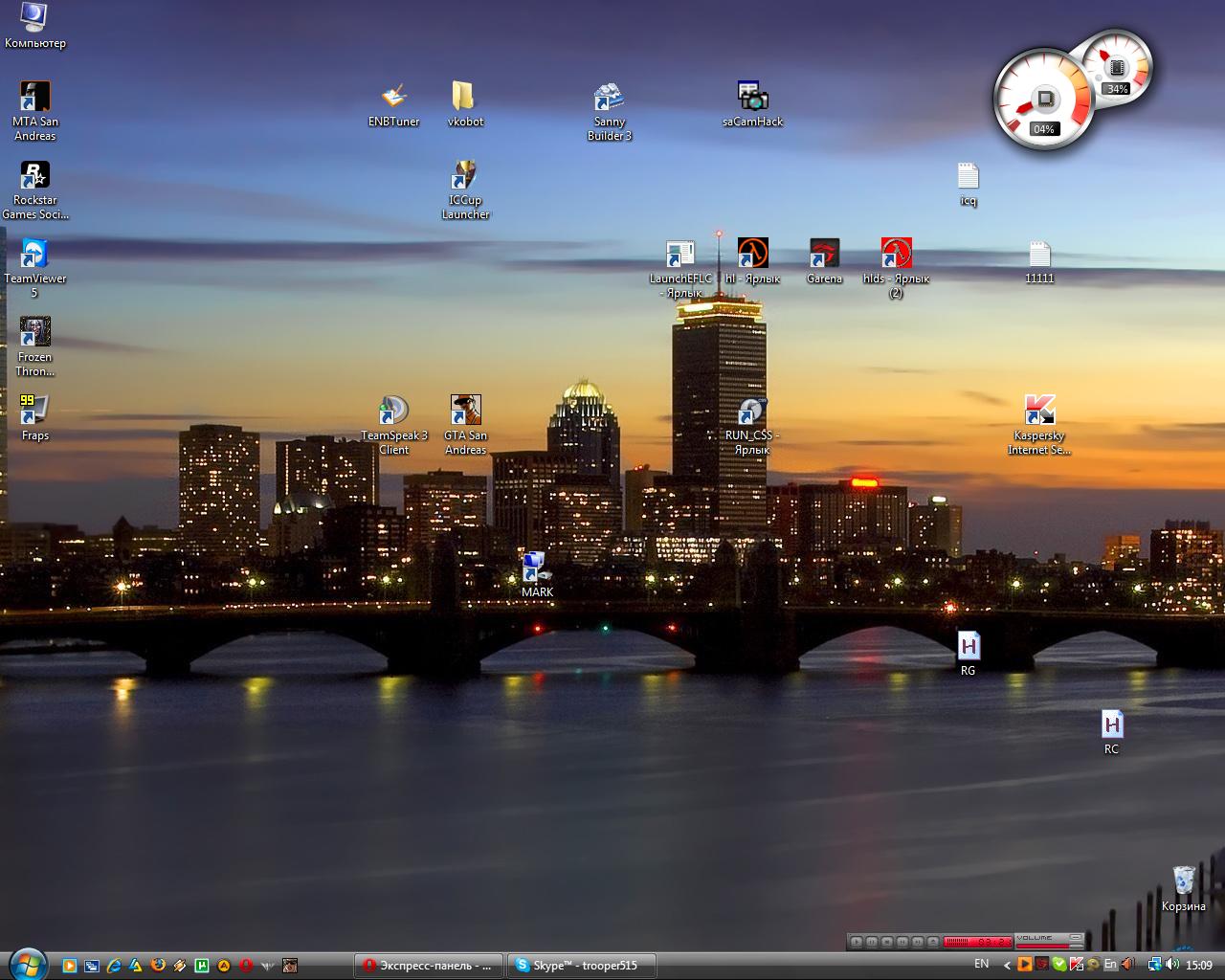Image resolution: width=1225 pixels, height=980 pixels.
Task: Open the EN language bar selector
Action: tap(981, 965)
